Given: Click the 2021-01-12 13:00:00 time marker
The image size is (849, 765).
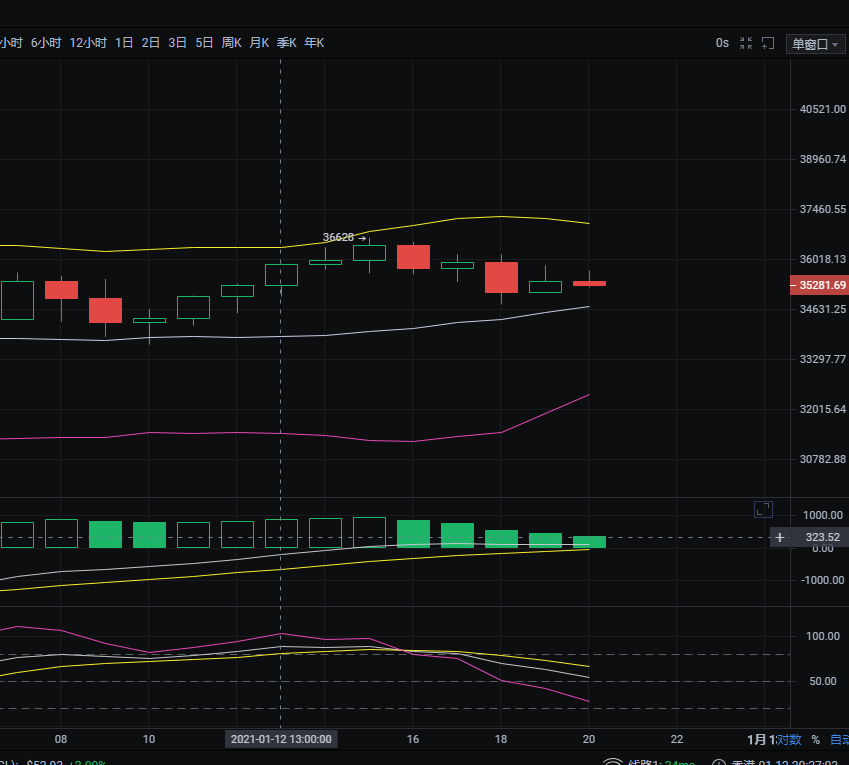Looking at the screenshot, I should click(x=280, y=739).
